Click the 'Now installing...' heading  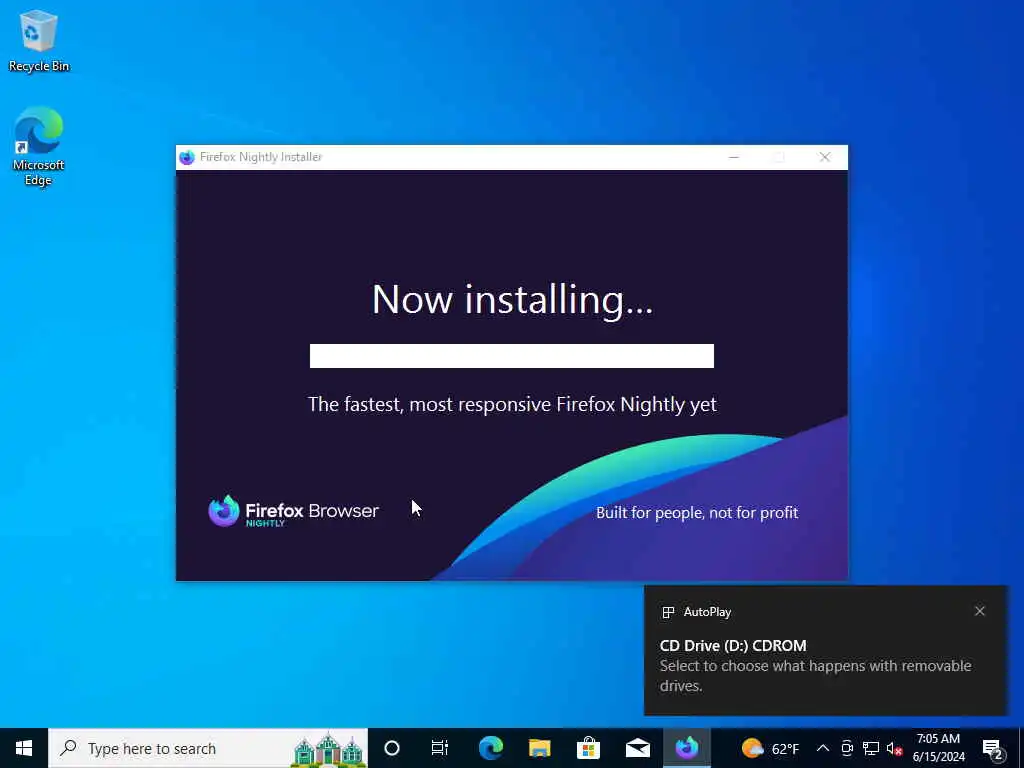click(x=512, y=300)
